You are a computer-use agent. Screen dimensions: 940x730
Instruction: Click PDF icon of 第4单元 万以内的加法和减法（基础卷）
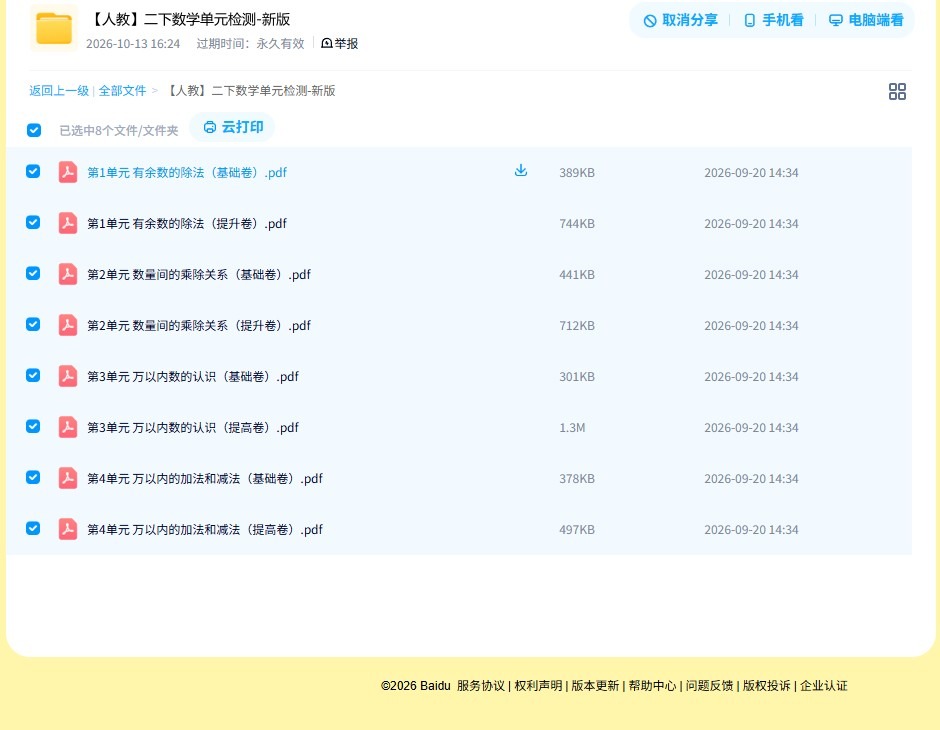point(68,478)
